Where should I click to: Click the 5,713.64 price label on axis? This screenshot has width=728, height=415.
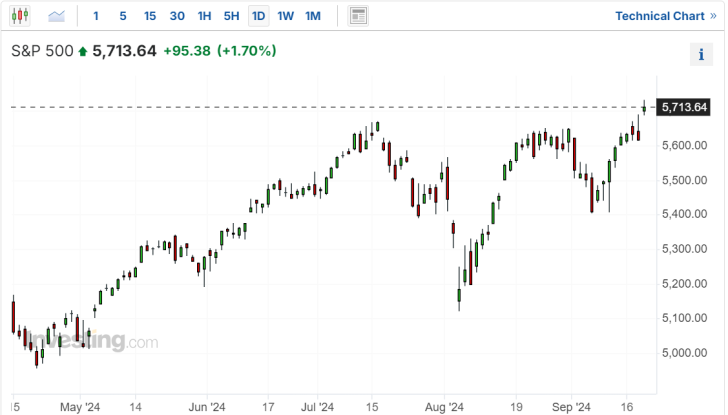coord(684,107)
